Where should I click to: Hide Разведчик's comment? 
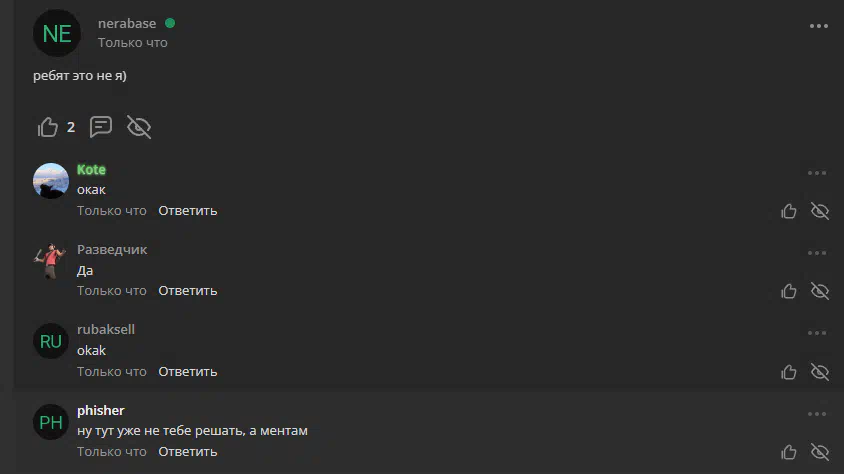(x=820, y=291)
